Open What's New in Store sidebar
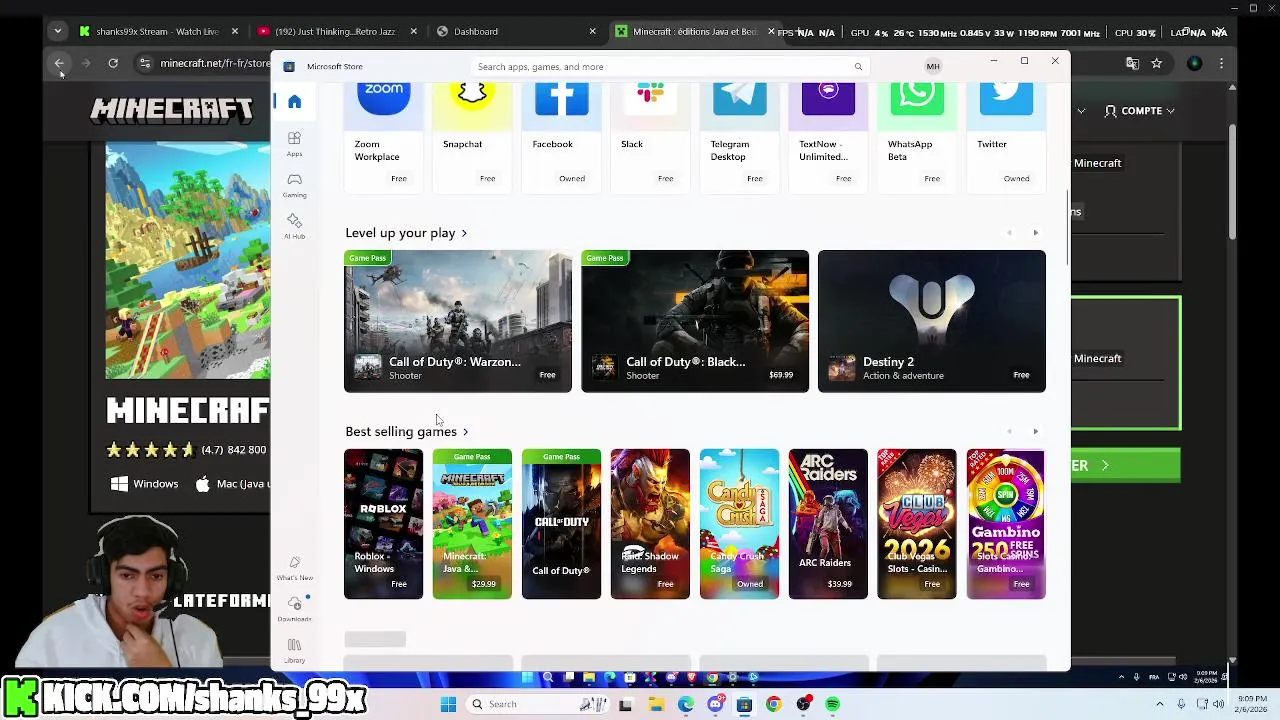Screen dimensions: 1280x720 click(294, 568)
